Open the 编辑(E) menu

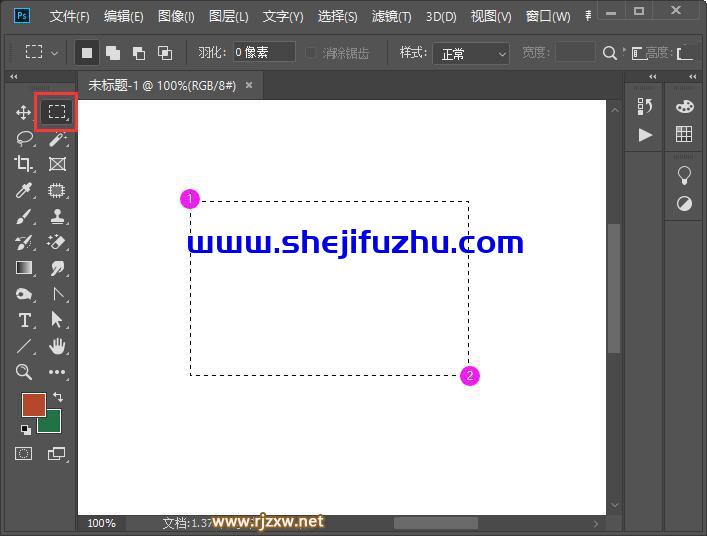pos(124,17)
